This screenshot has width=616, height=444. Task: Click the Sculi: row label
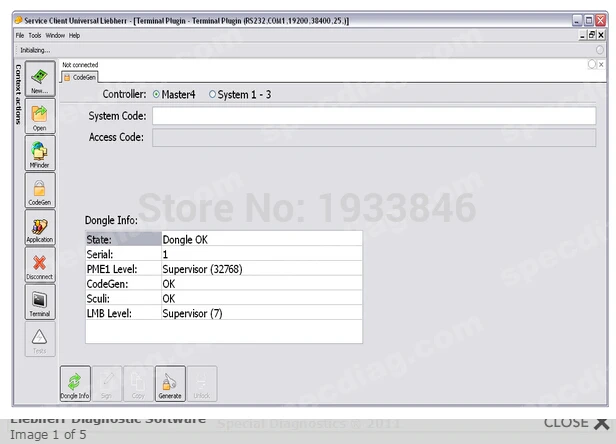point(123,299)
